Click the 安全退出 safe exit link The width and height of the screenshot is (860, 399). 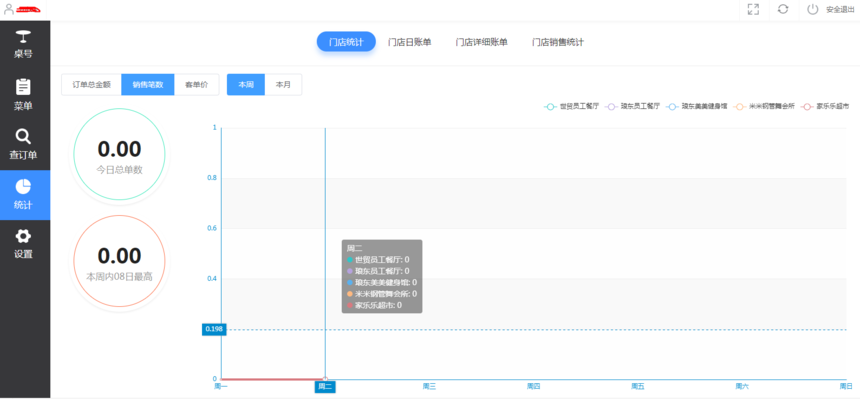840,9
